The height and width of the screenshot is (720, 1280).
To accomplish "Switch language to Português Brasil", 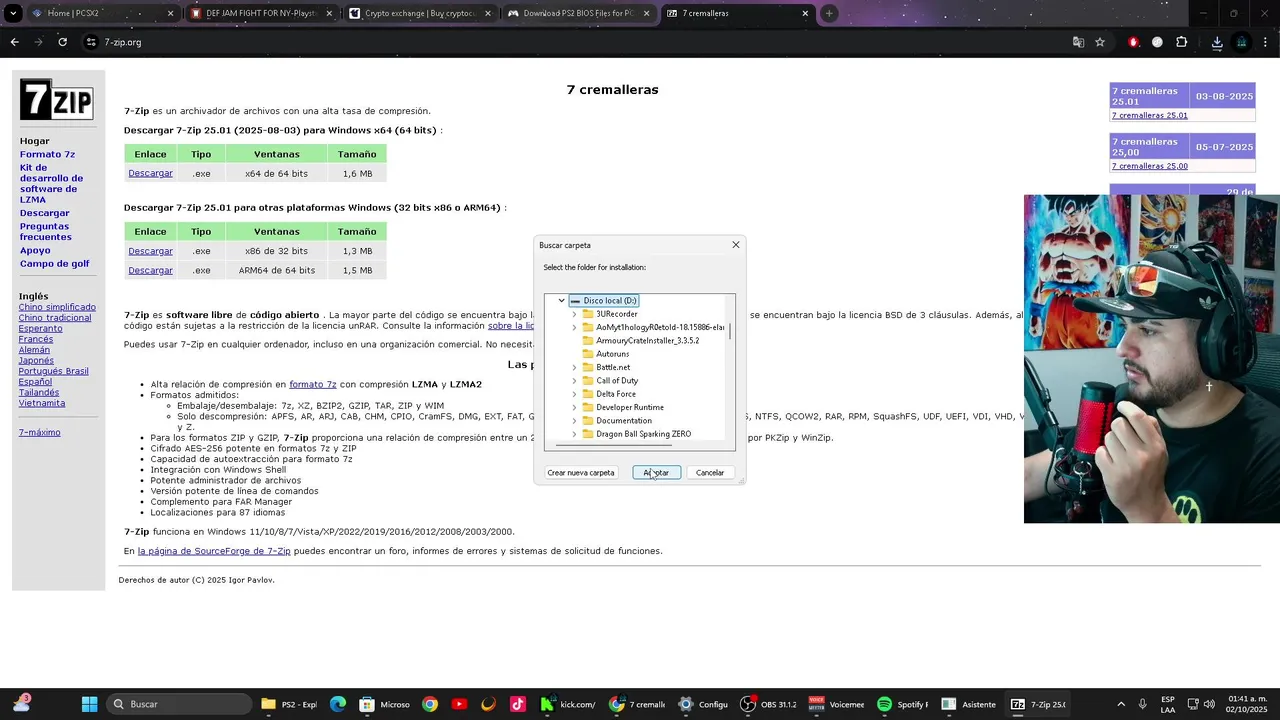I will (53, 371).
